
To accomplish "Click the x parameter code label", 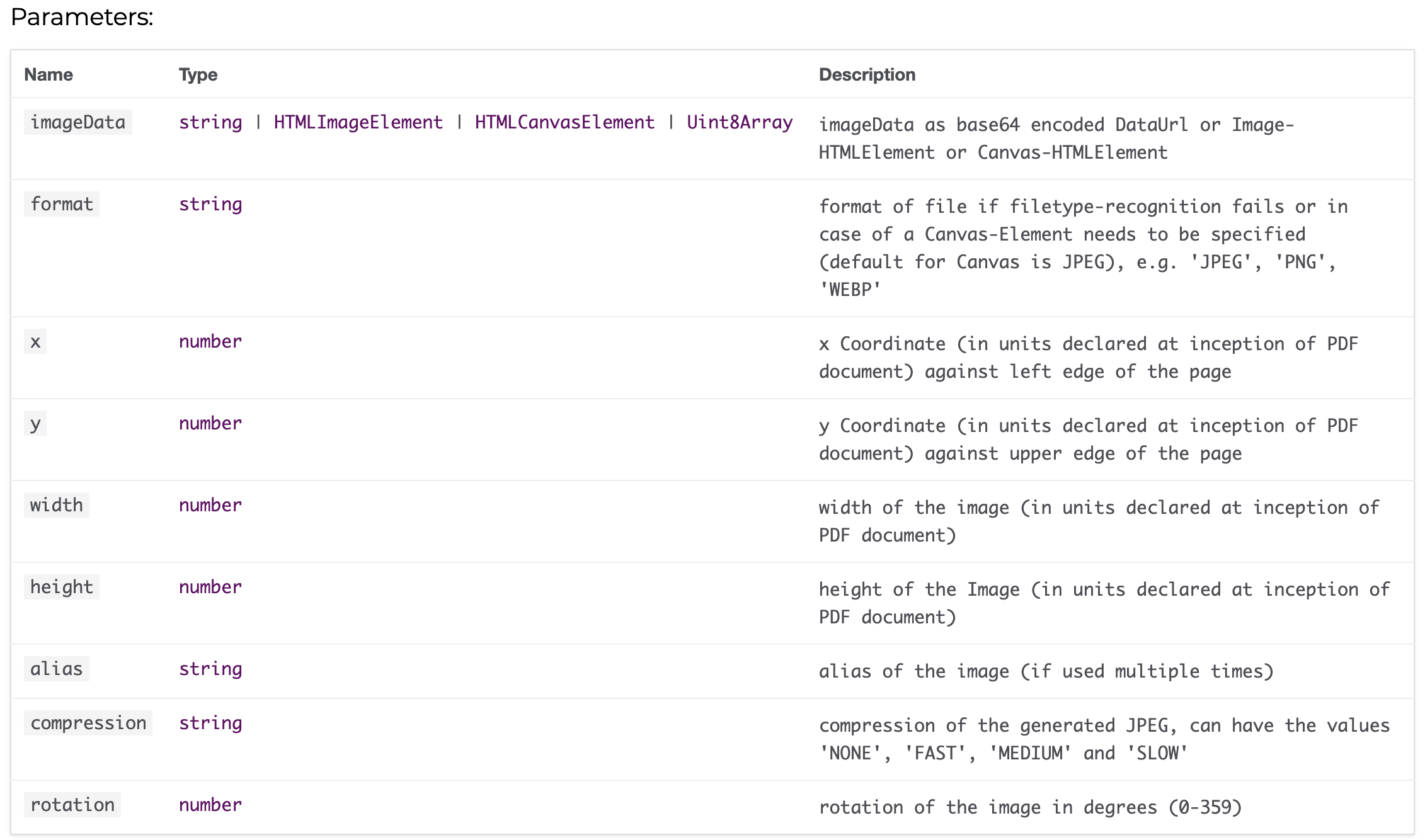I will pyautogui.click(x=35, y=342).
